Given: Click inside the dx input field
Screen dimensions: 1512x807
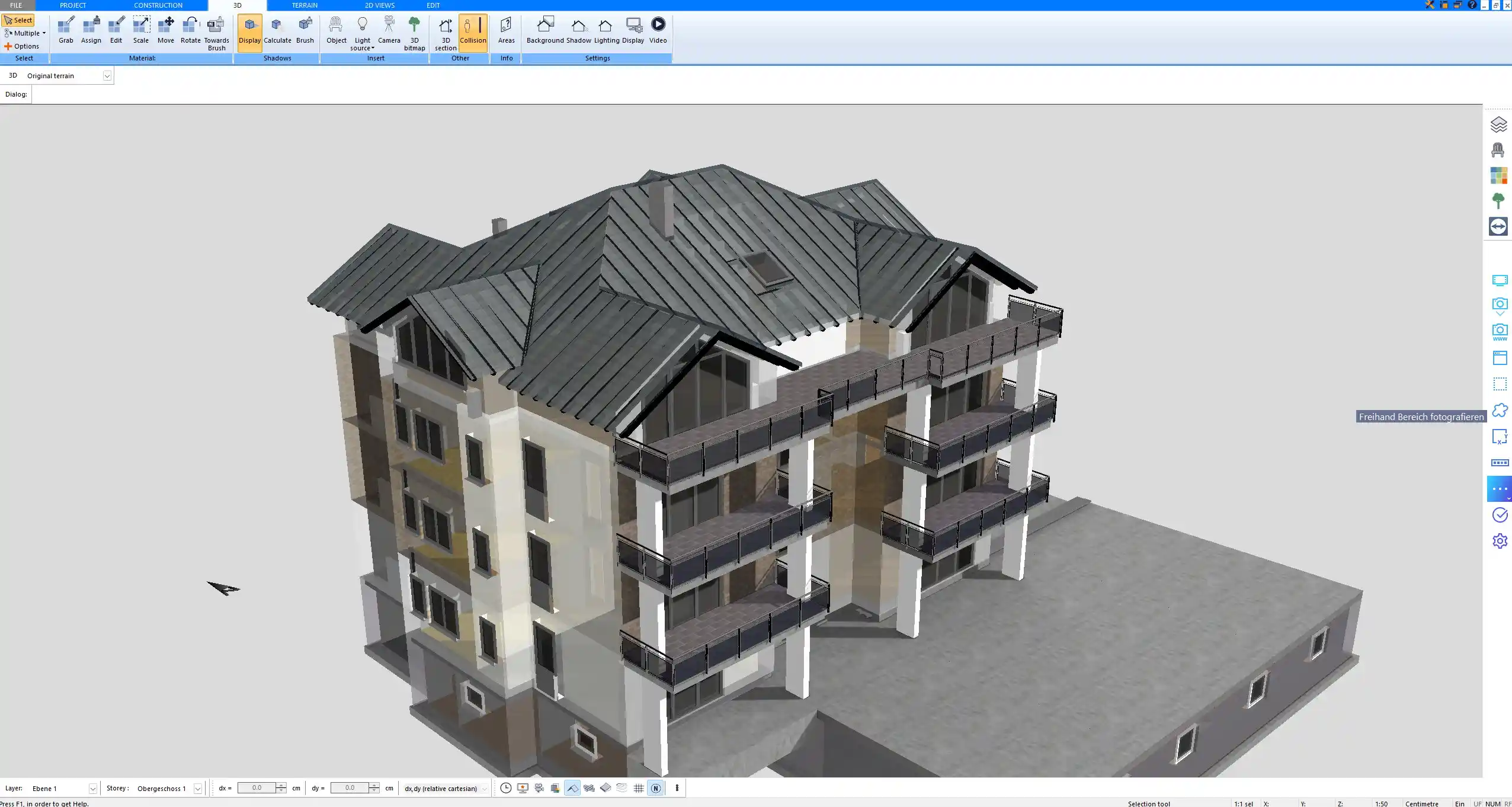Looking at the screenshot, I should click(259, 787).
